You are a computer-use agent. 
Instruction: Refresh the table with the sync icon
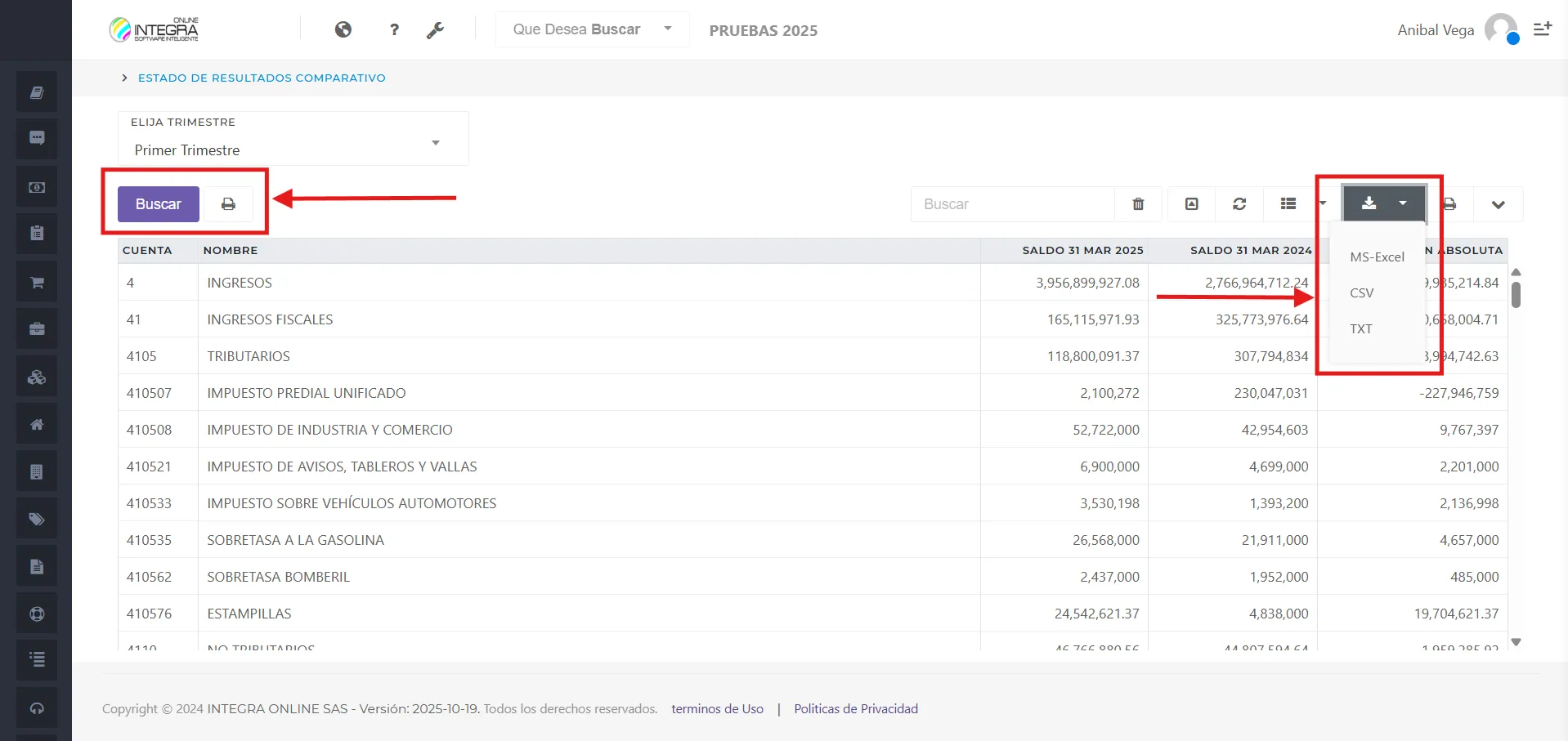click(1239, 204)
